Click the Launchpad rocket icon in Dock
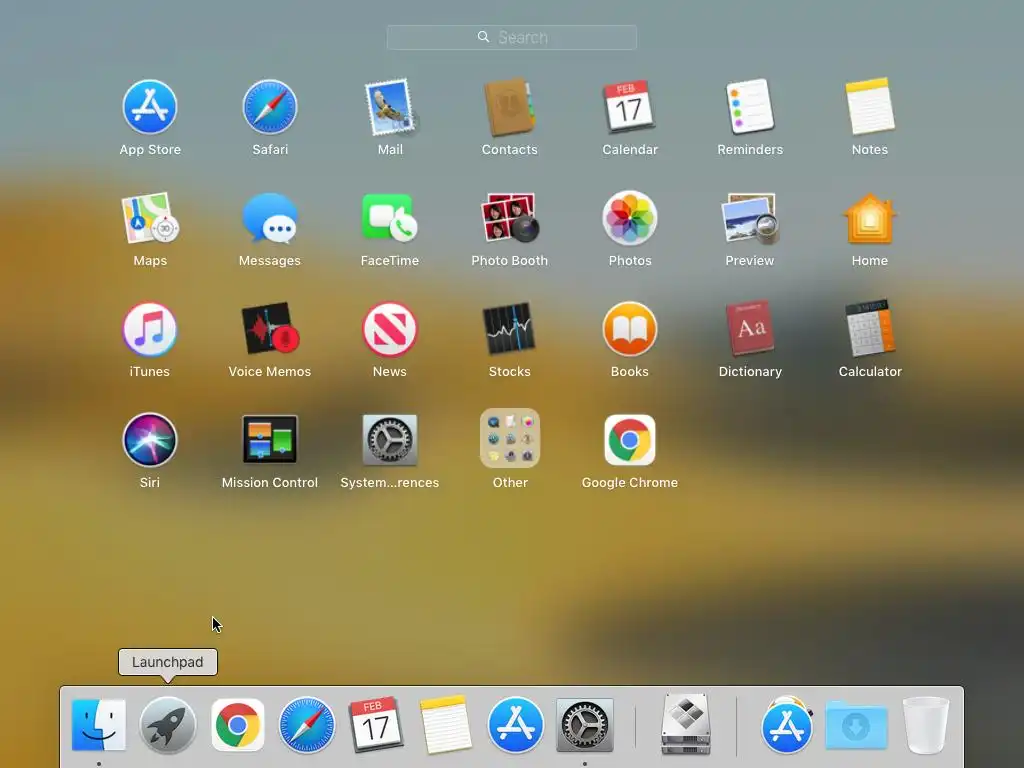 coord(168,725)
